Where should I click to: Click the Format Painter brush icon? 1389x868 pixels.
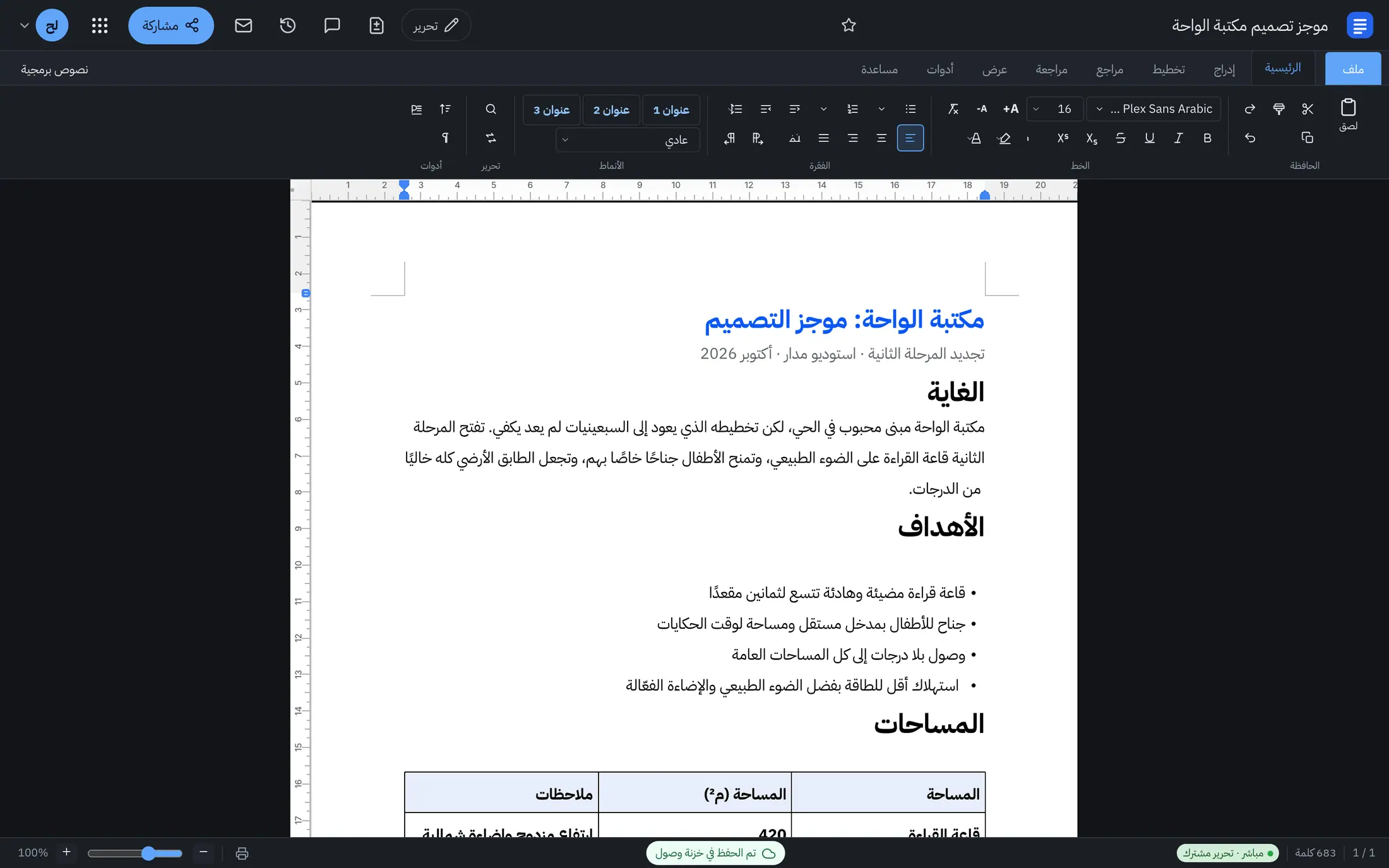pyautogui.click(x=1279, y=109)
